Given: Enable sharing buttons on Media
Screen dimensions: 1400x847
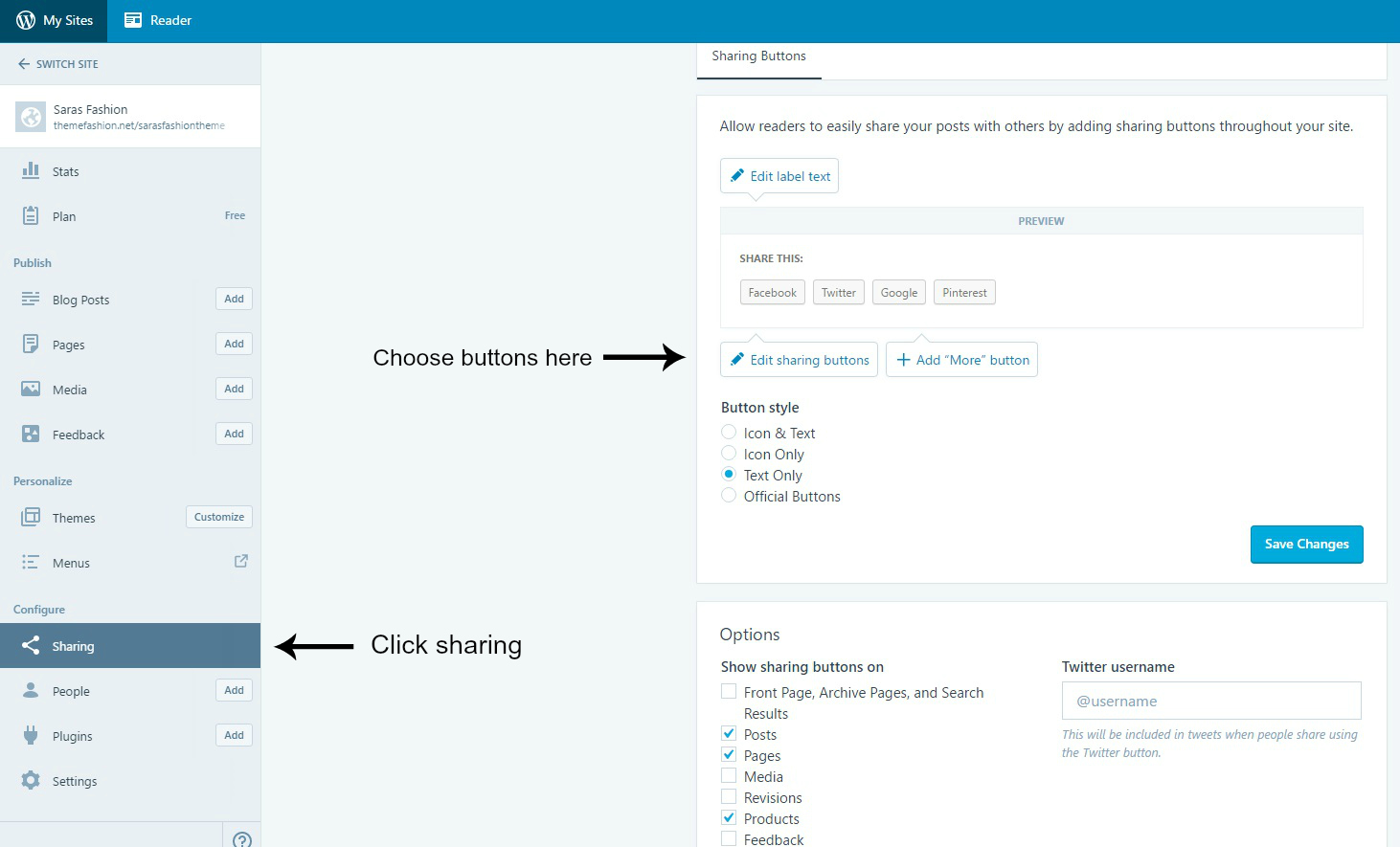Looking at the screenshot, I should (x=729, y=776).
